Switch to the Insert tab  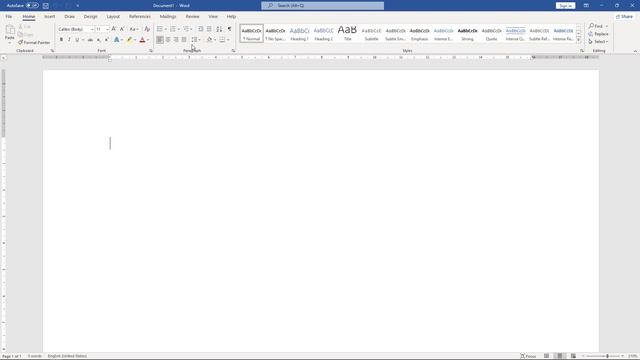pos(49,17)
